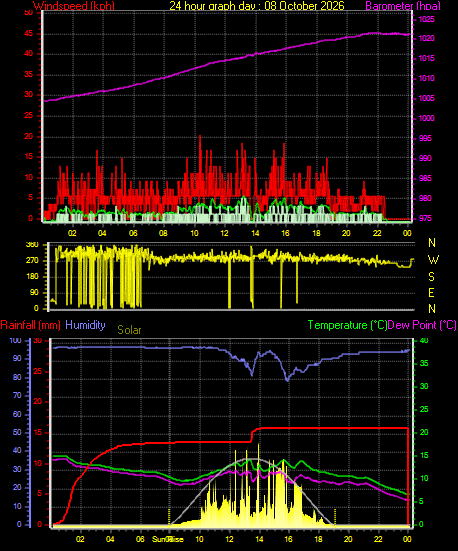Select the 1020 barometer scale value
This screenshot has width=458, height=551.
click(x=426, y=38)
